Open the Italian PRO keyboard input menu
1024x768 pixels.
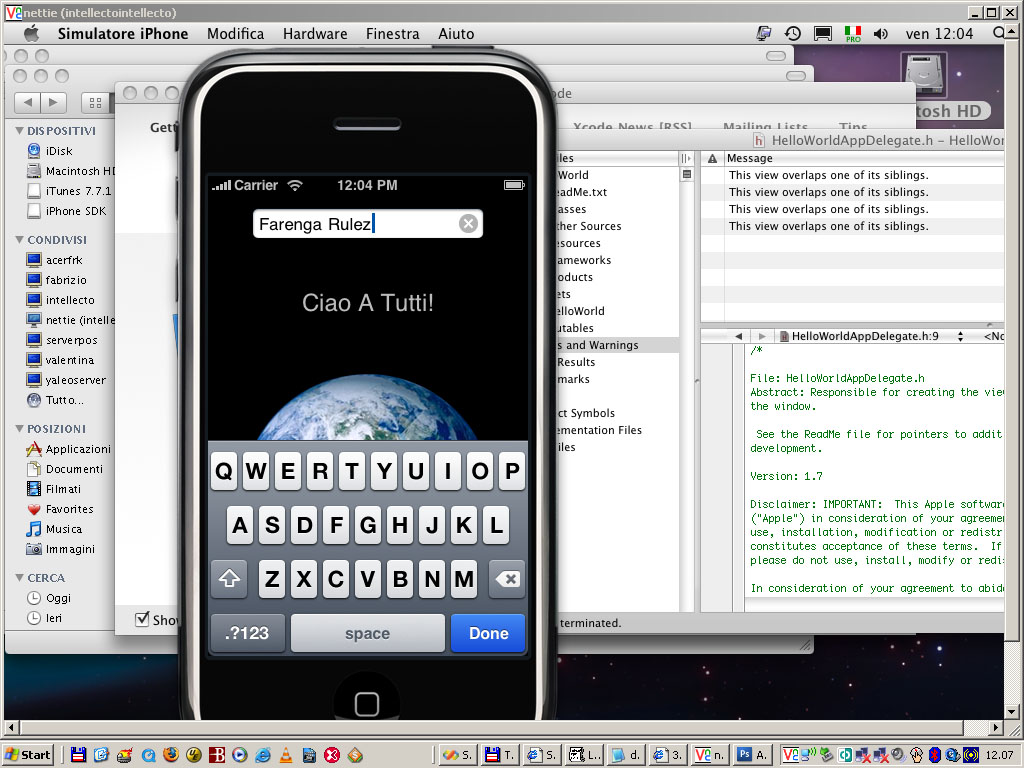[x=853, y=34]
